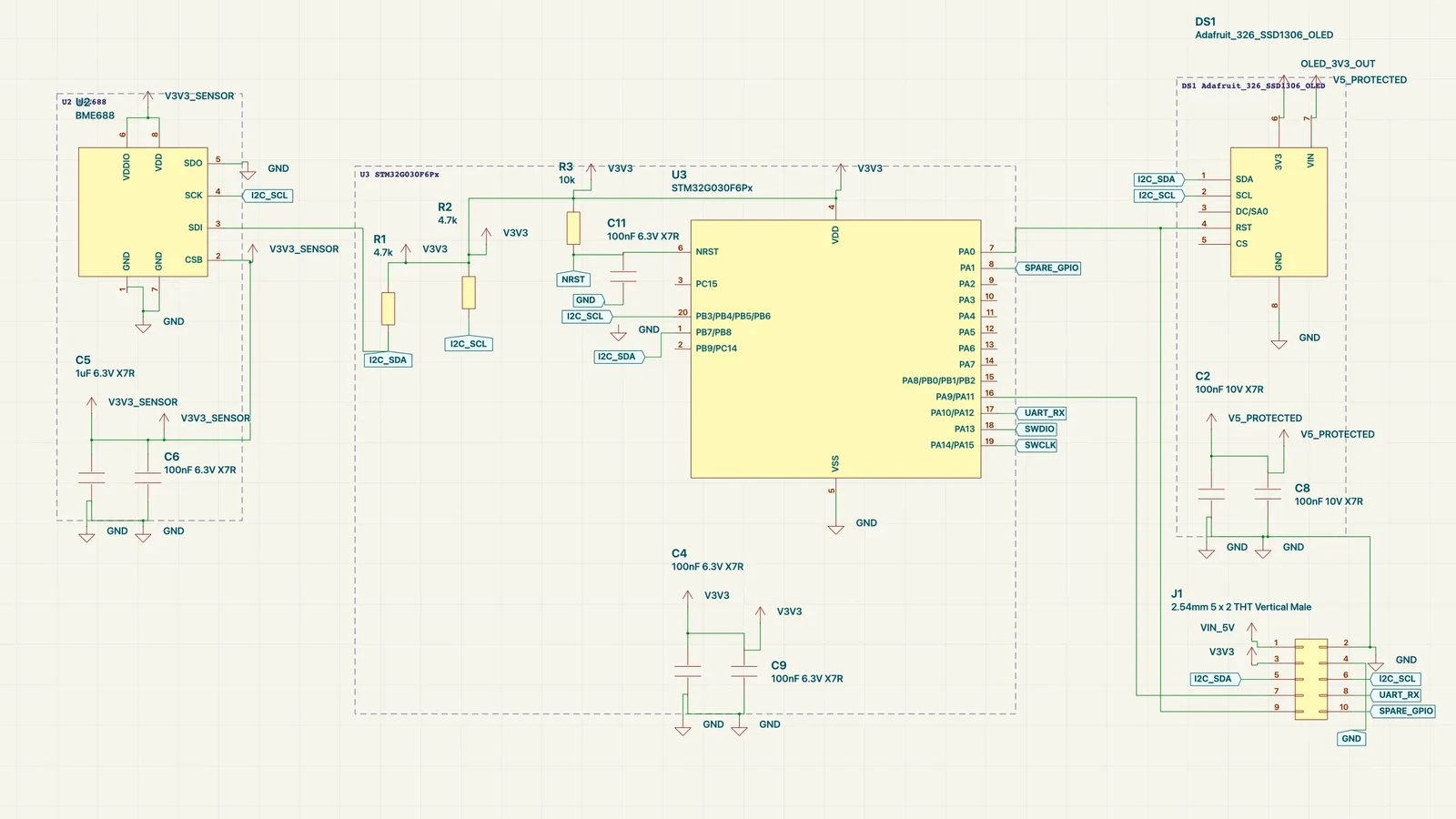
Task: Click the PA8/PB0/PB1/PB2 pin name
Action: [938, 380]
